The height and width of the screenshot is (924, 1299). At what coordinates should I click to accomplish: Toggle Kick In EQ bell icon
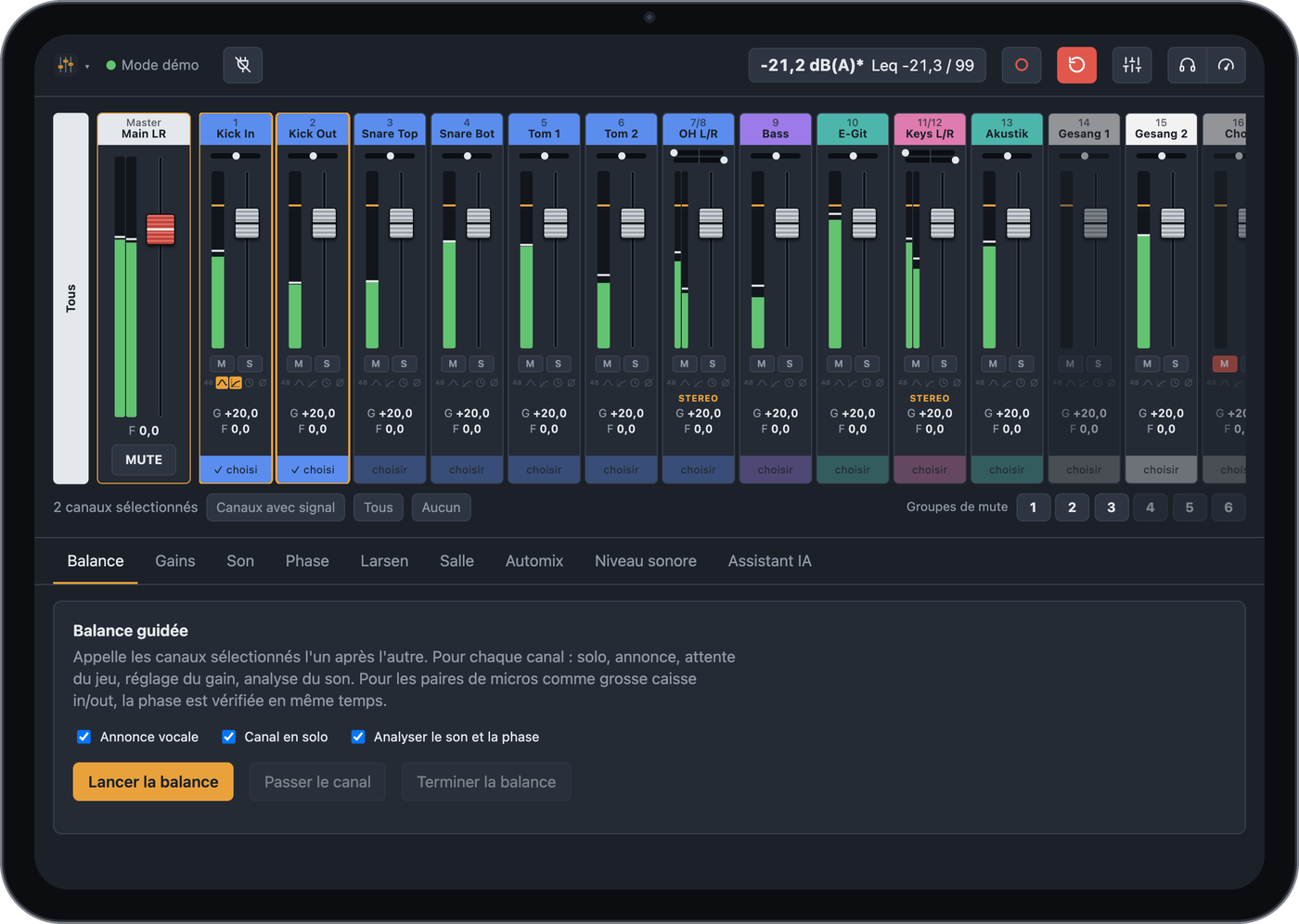pyautogui.click(x=222, y=383)
